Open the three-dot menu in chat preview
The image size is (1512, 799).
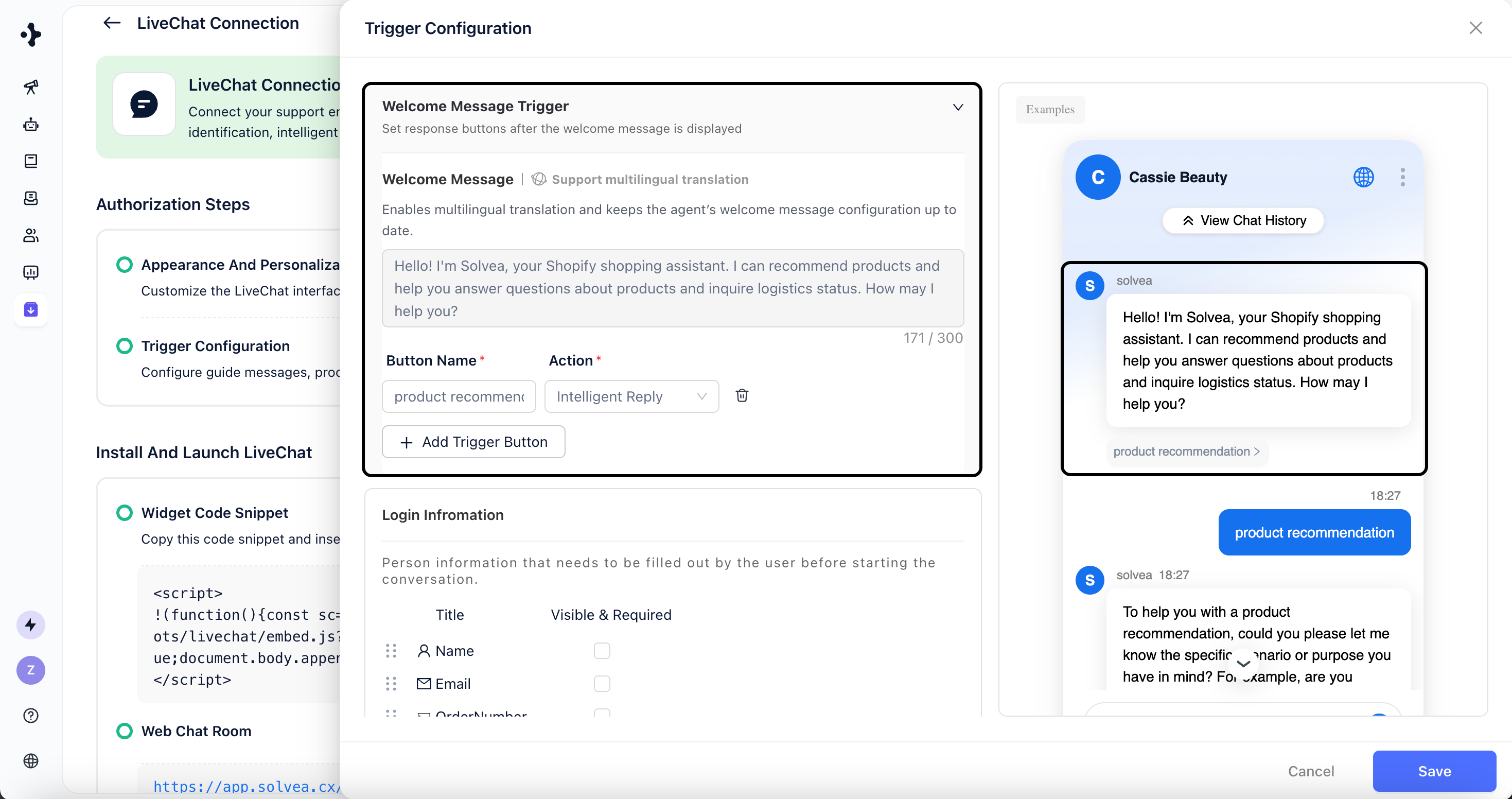pos(1402,177)
